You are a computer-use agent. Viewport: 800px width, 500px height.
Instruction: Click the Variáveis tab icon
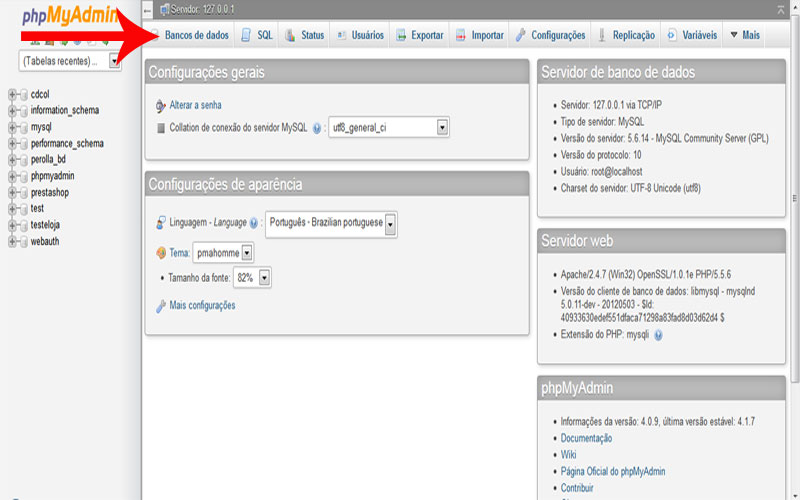(x=672, y=35)
